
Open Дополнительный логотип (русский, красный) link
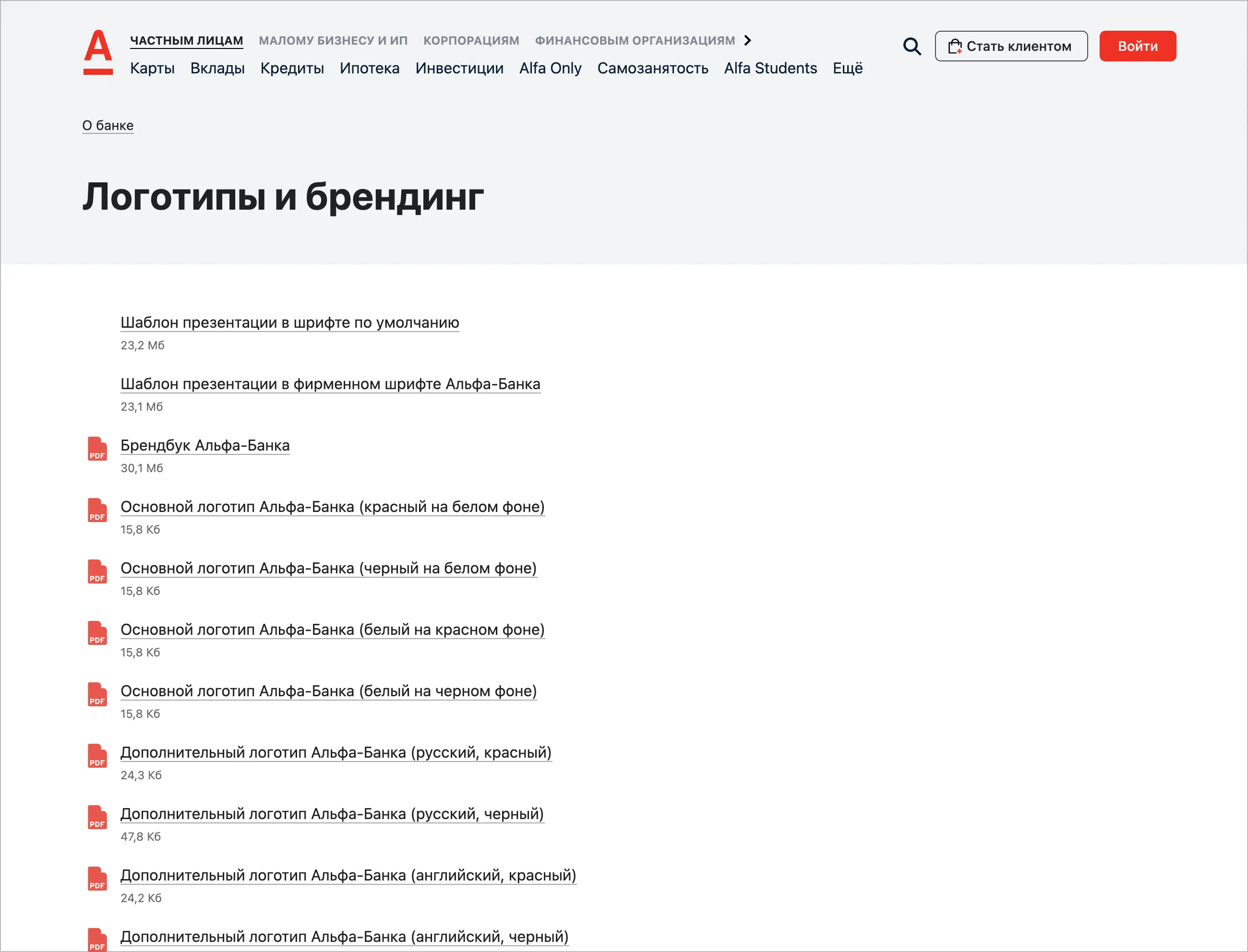pyautogui.click(x=336, y=752)
